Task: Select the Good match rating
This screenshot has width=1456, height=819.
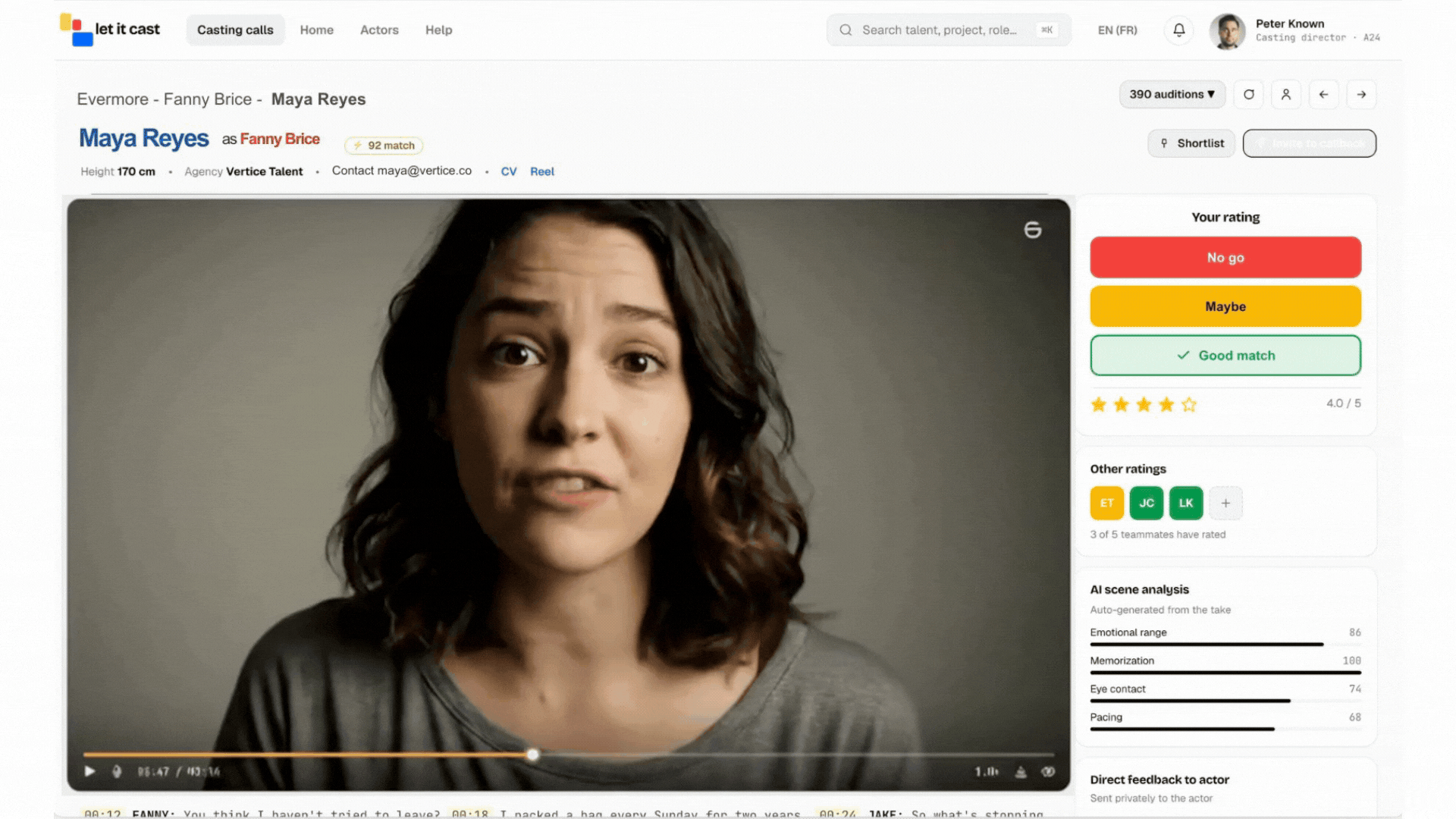Action: pos(1225,356)
